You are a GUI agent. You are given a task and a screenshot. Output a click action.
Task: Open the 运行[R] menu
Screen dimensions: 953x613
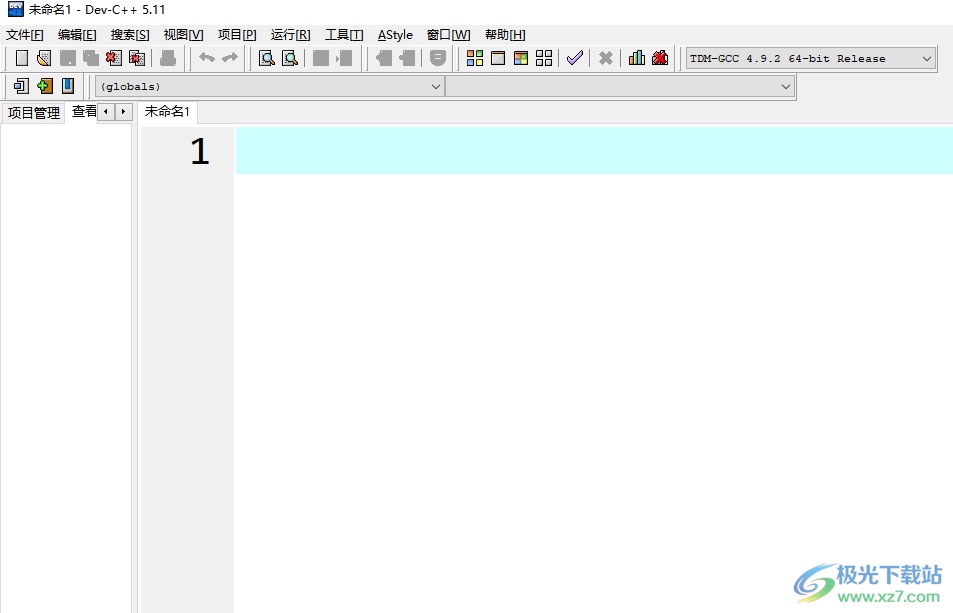[290, 35]
